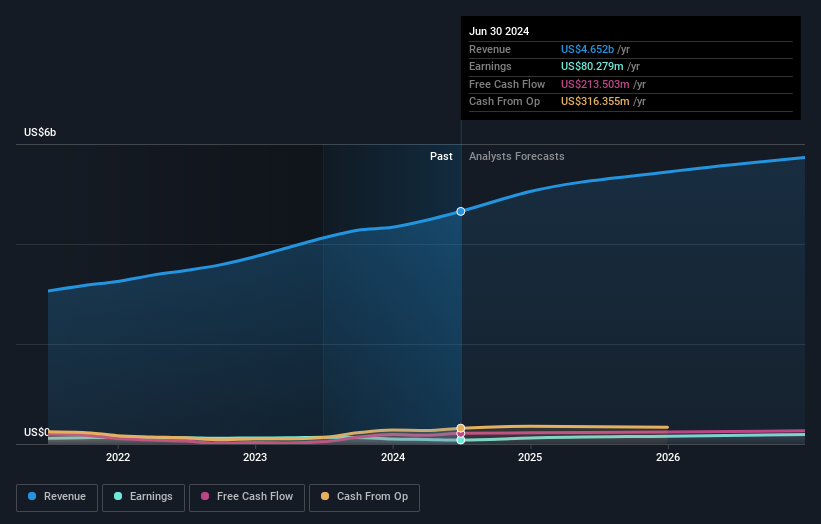Toggle the Earnings legend button
The image size is (821, 524).
tap(143, 497)
